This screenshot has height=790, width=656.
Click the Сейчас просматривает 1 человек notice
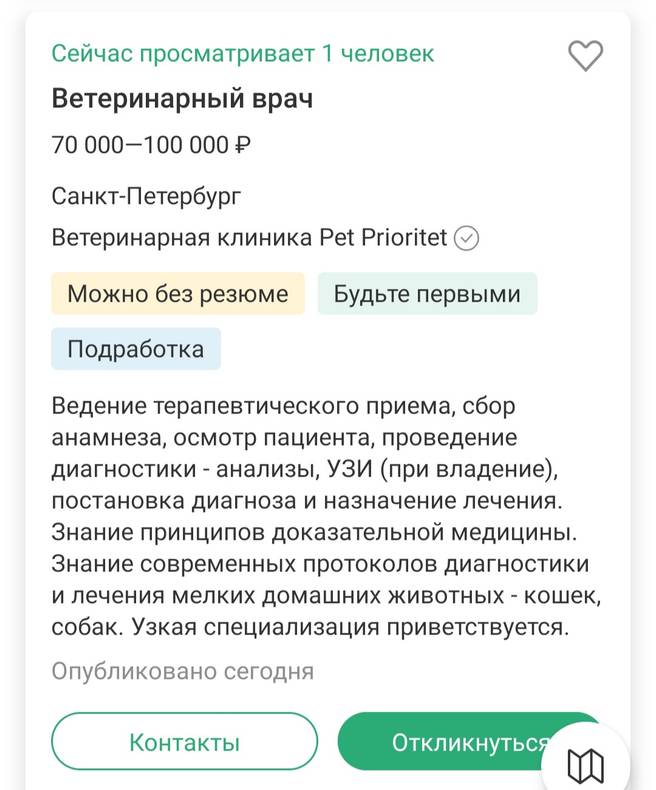pos(243,53)
